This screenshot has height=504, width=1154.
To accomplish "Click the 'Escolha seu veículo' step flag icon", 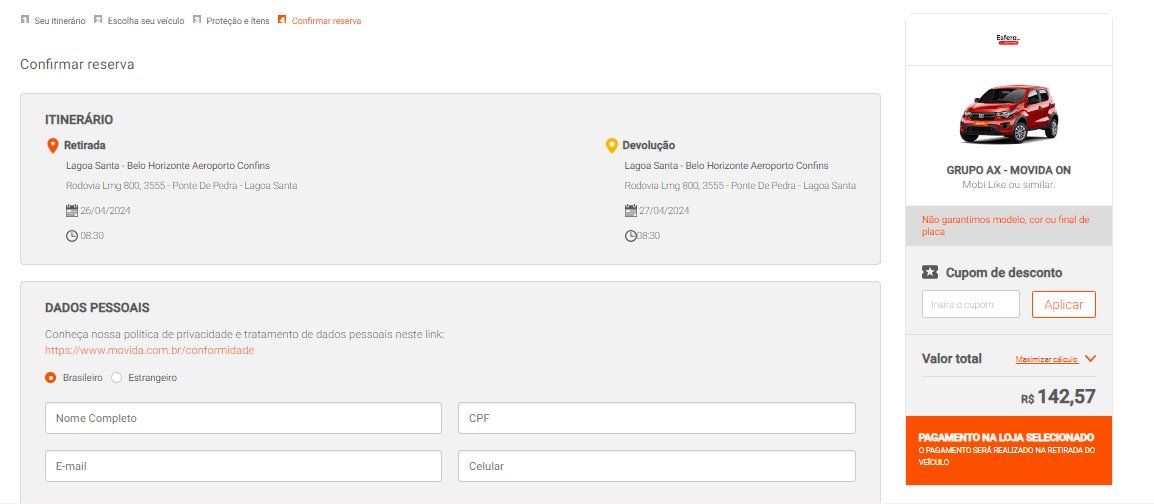I will [98, 20].
